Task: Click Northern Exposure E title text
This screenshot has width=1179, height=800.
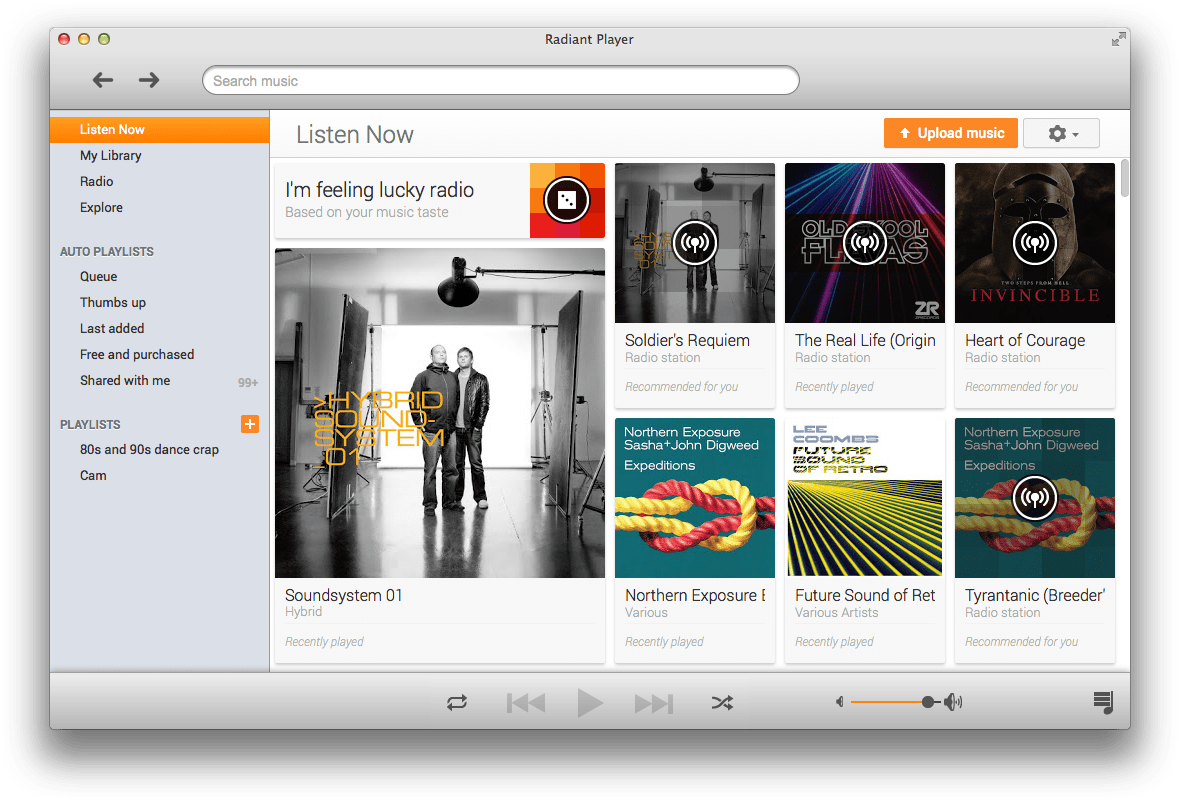Action: coord(695,595)
